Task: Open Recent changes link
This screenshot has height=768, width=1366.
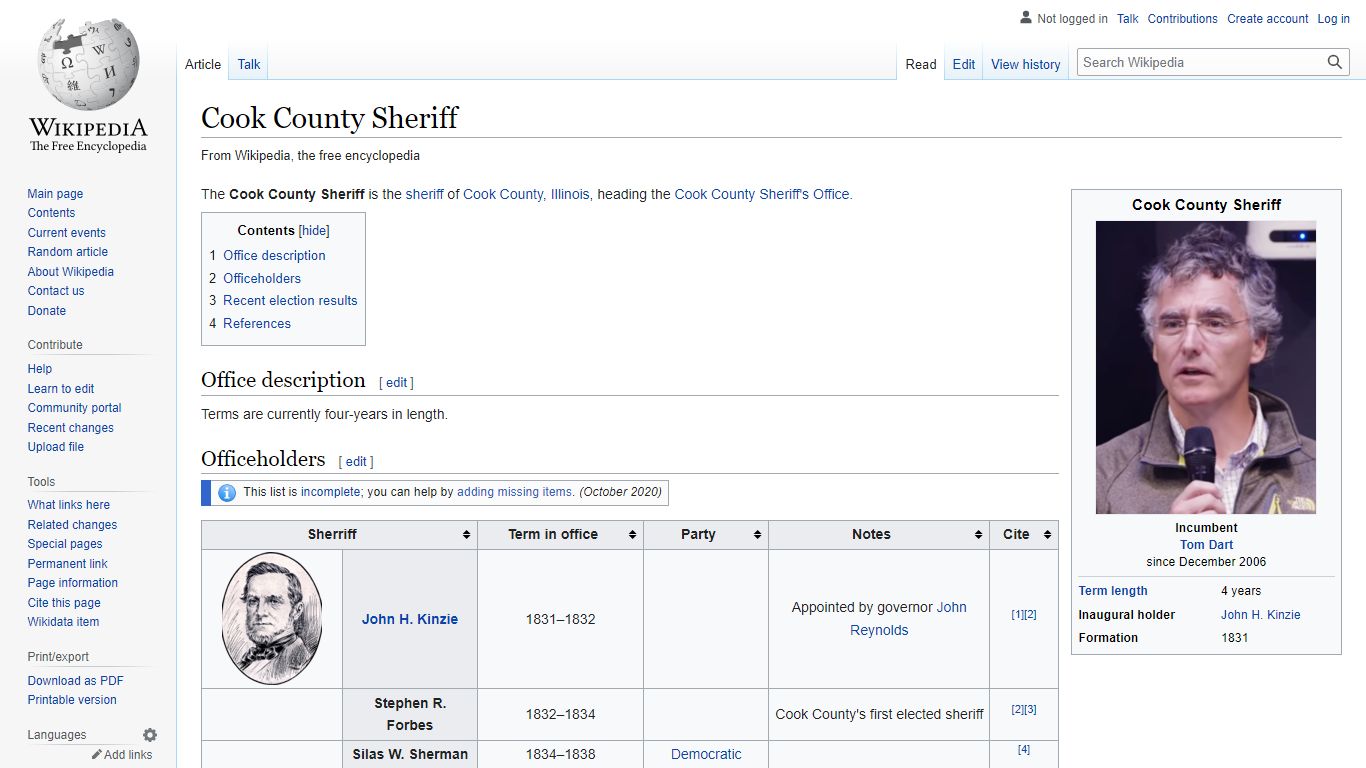Action: [70, 428]
